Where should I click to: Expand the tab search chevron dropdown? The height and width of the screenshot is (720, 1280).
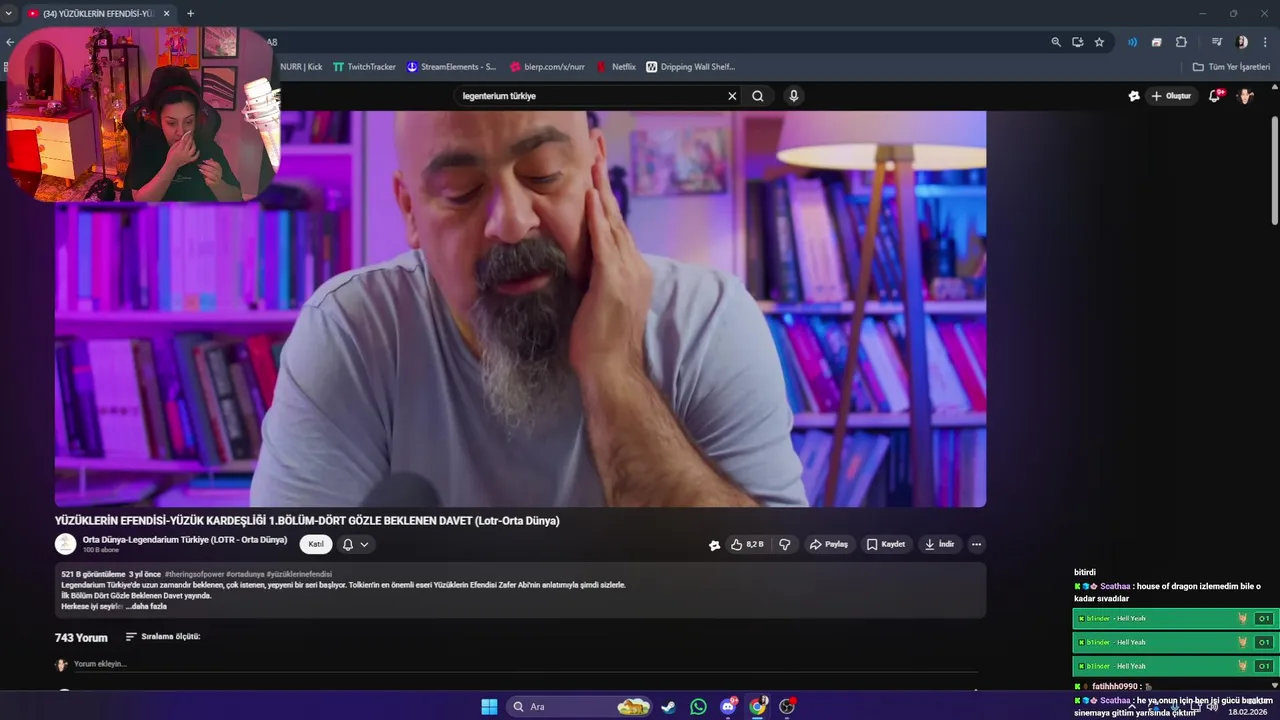click(9, 13)
